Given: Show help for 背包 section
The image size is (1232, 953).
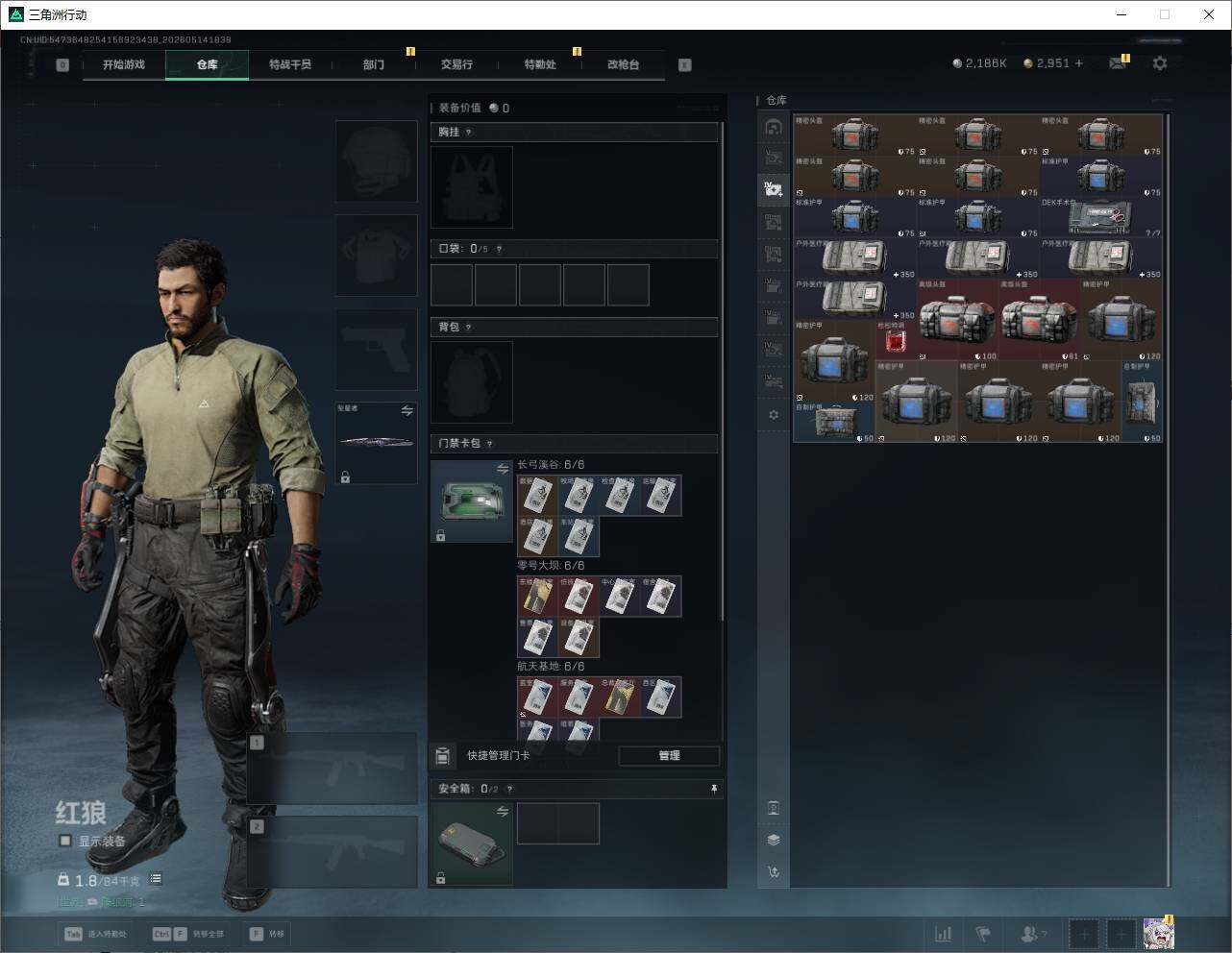Looking at the screenshot, I should pos(468,328).
